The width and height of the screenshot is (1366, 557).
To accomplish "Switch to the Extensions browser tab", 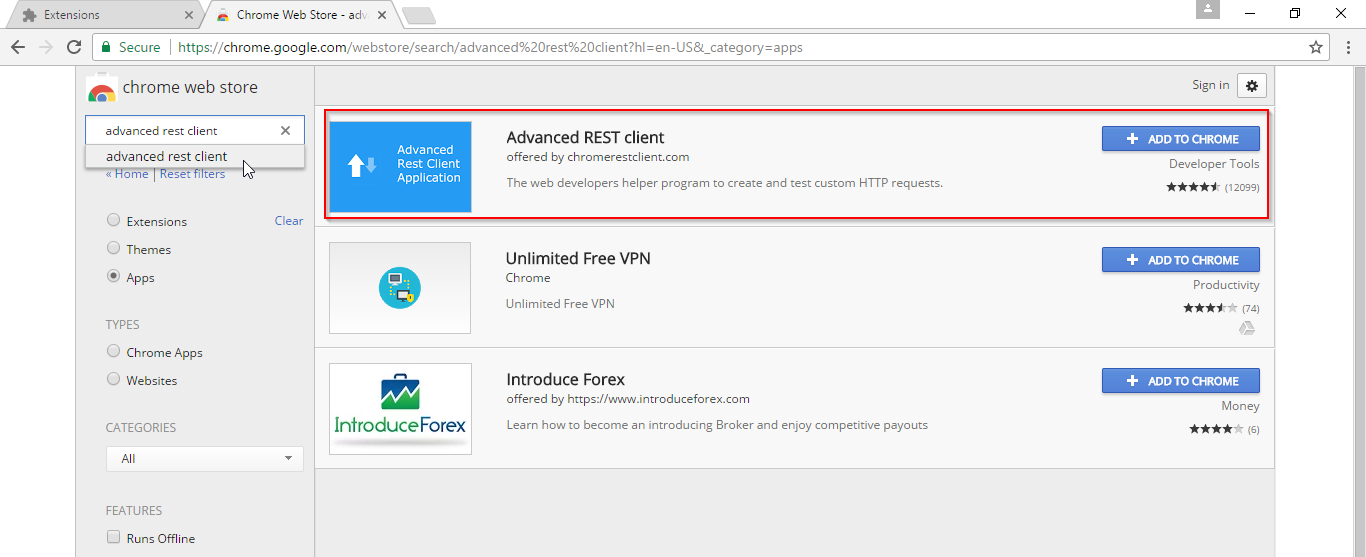I will pyautogui.click(x=105, y=15).
